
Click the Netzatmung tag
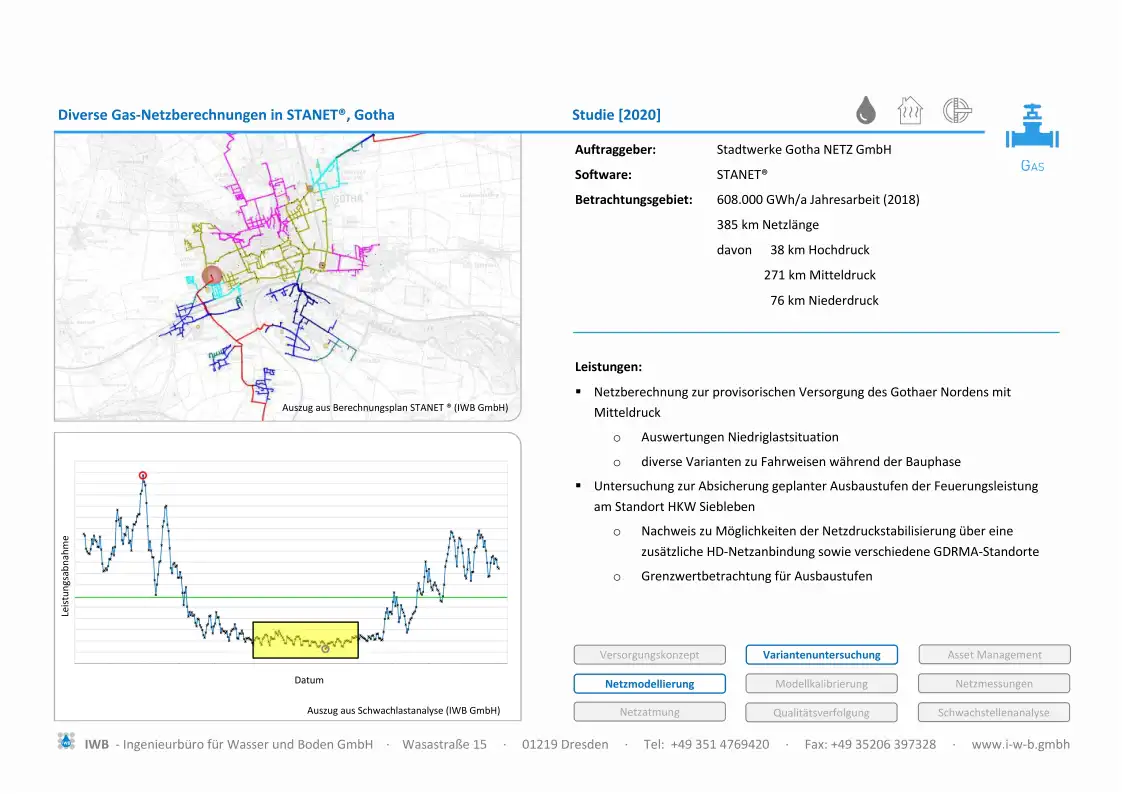click(649, 712)
